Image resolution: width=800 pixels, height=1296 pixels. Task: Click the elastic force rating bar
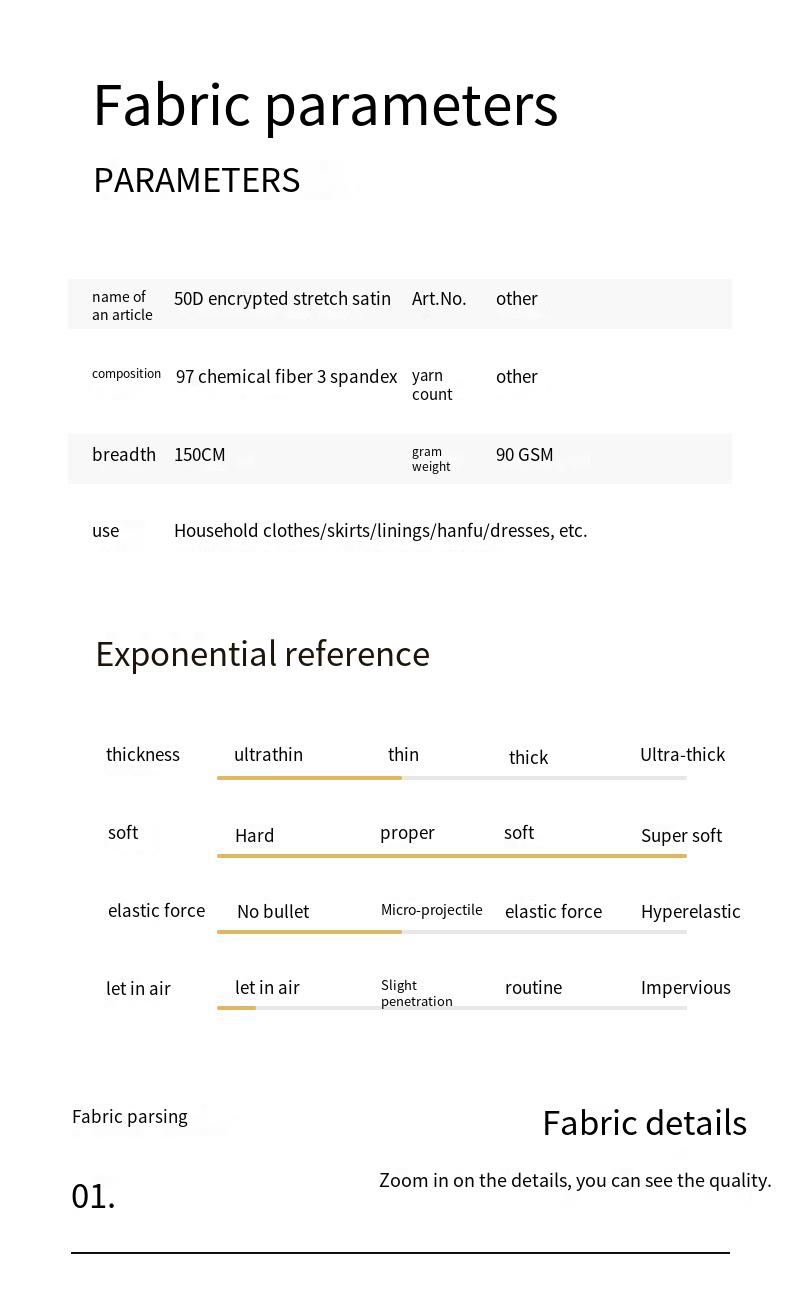click(451, 932)
